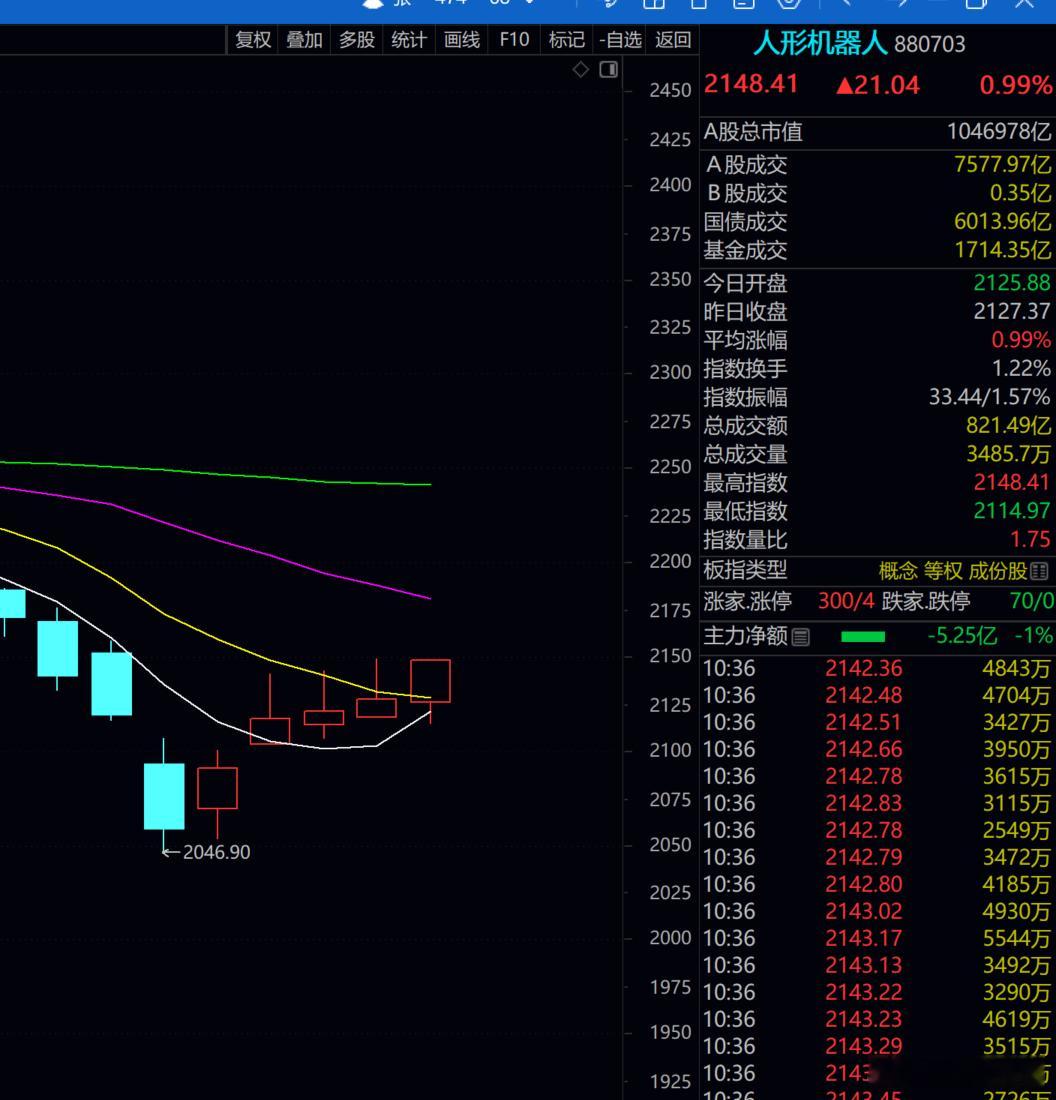Viewport: 1056px width, 1100px height.
Task: Click the 指数量比 value 1.75
Action: coord(1030,539)
